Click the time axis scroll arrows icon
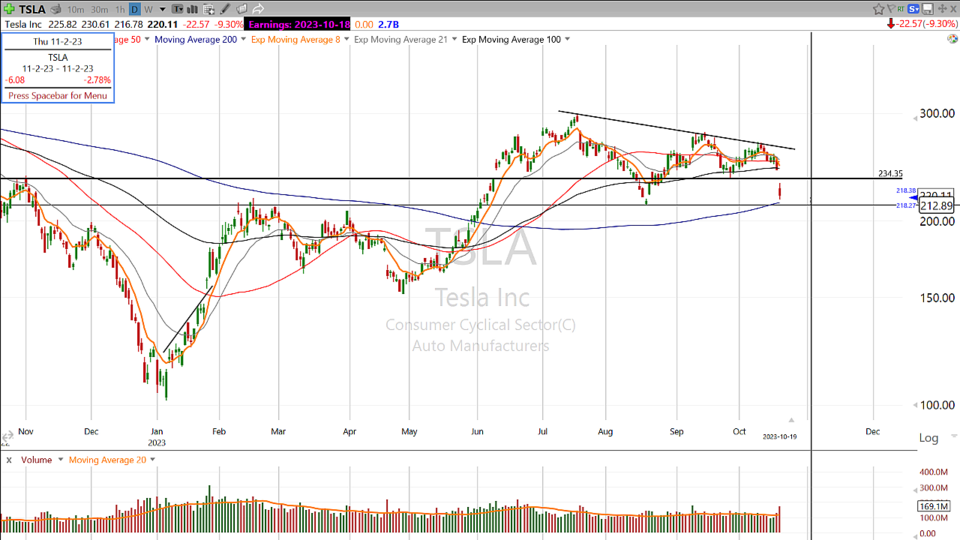The width and height of the screenshot is (960, 540). click(x=7, y=437)
